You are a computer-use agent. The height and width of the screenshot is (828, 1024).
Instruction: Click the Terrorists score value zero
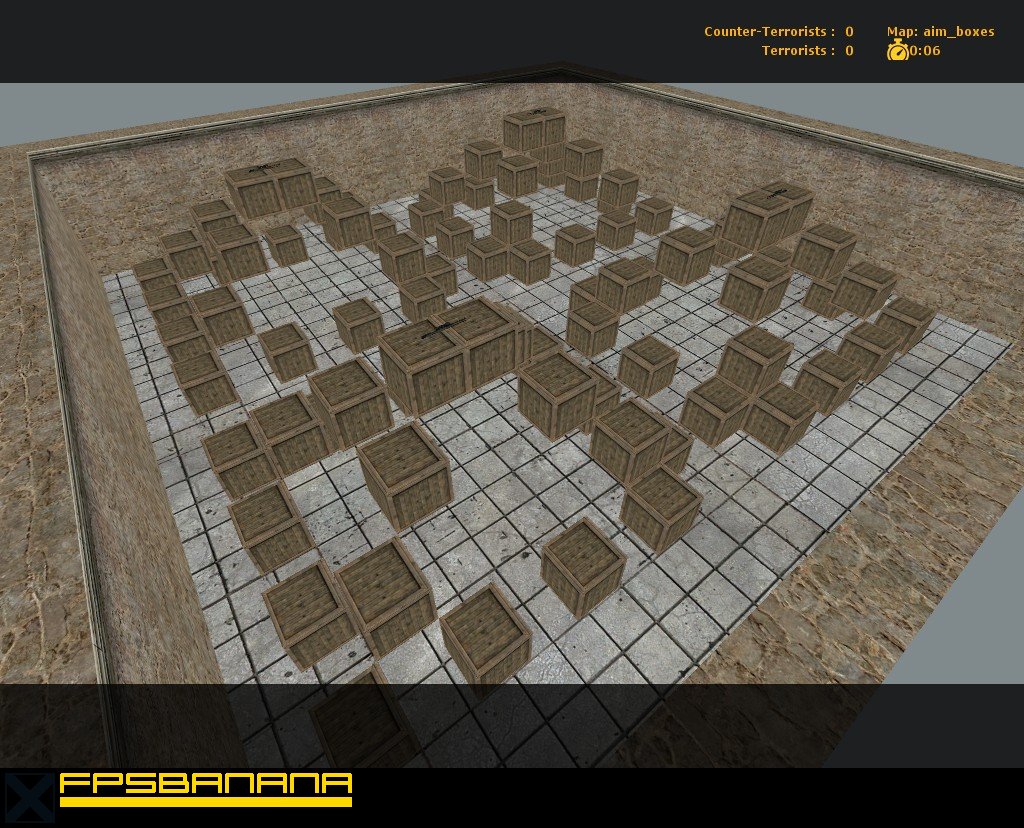(x=846, y=50)
